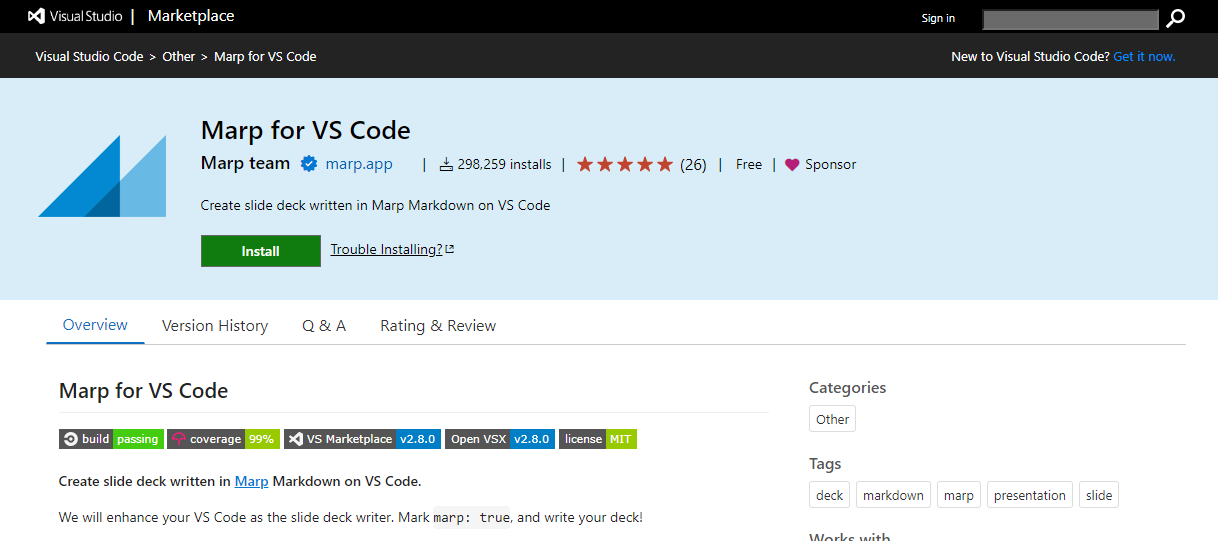Click the markdown tag
Screen dimensions: 1218x541
point(893,495)
